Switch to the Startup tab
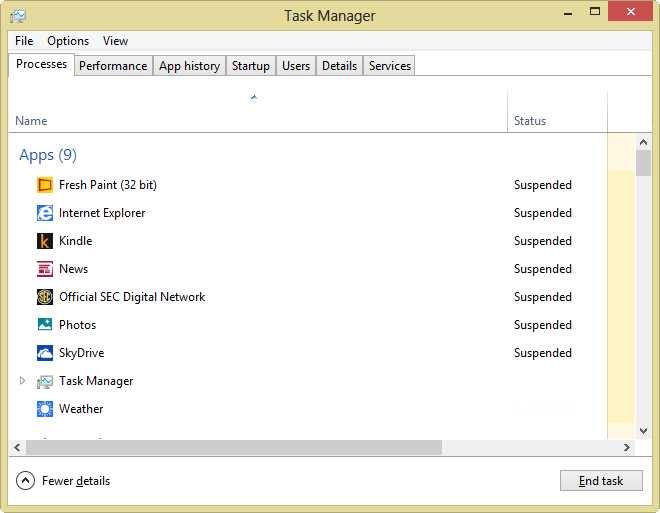 click(x=251, y=66)
